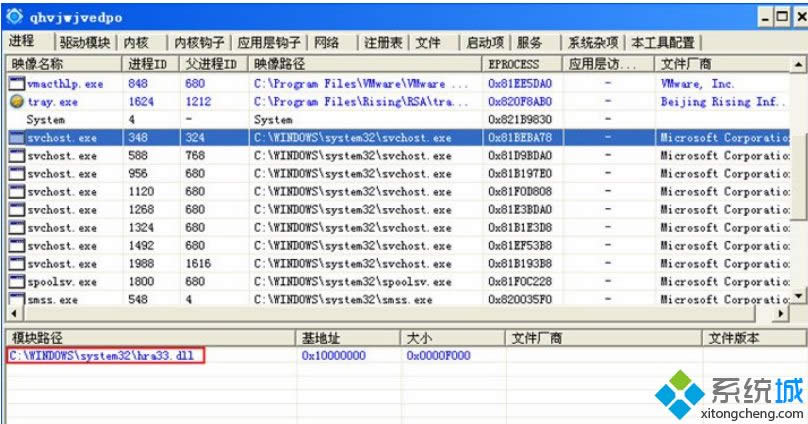Sort processes by 进程ID column header

(150, 65)
